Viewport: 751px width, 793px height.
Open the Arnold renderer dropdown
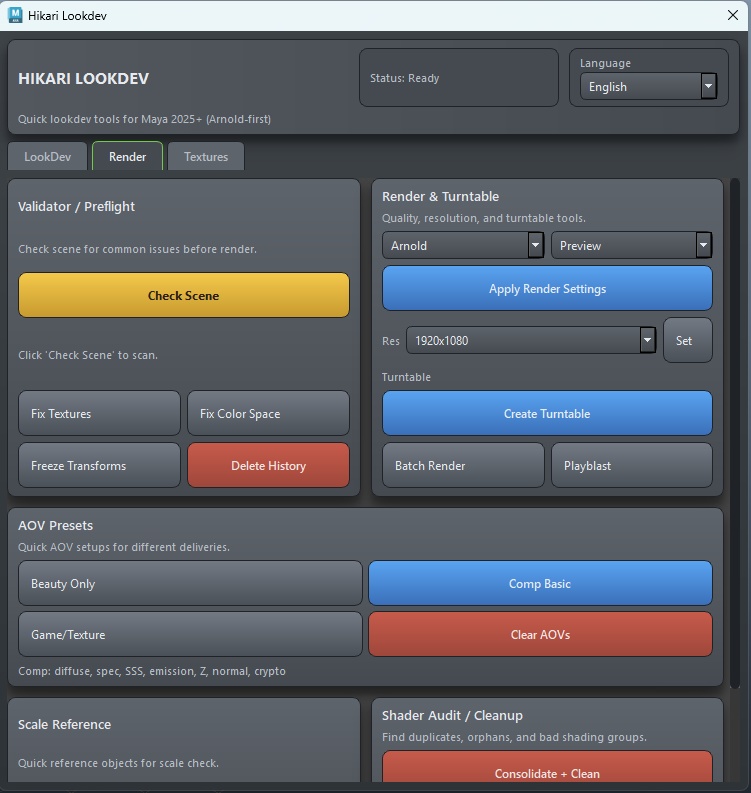click(x=463, y=245)
